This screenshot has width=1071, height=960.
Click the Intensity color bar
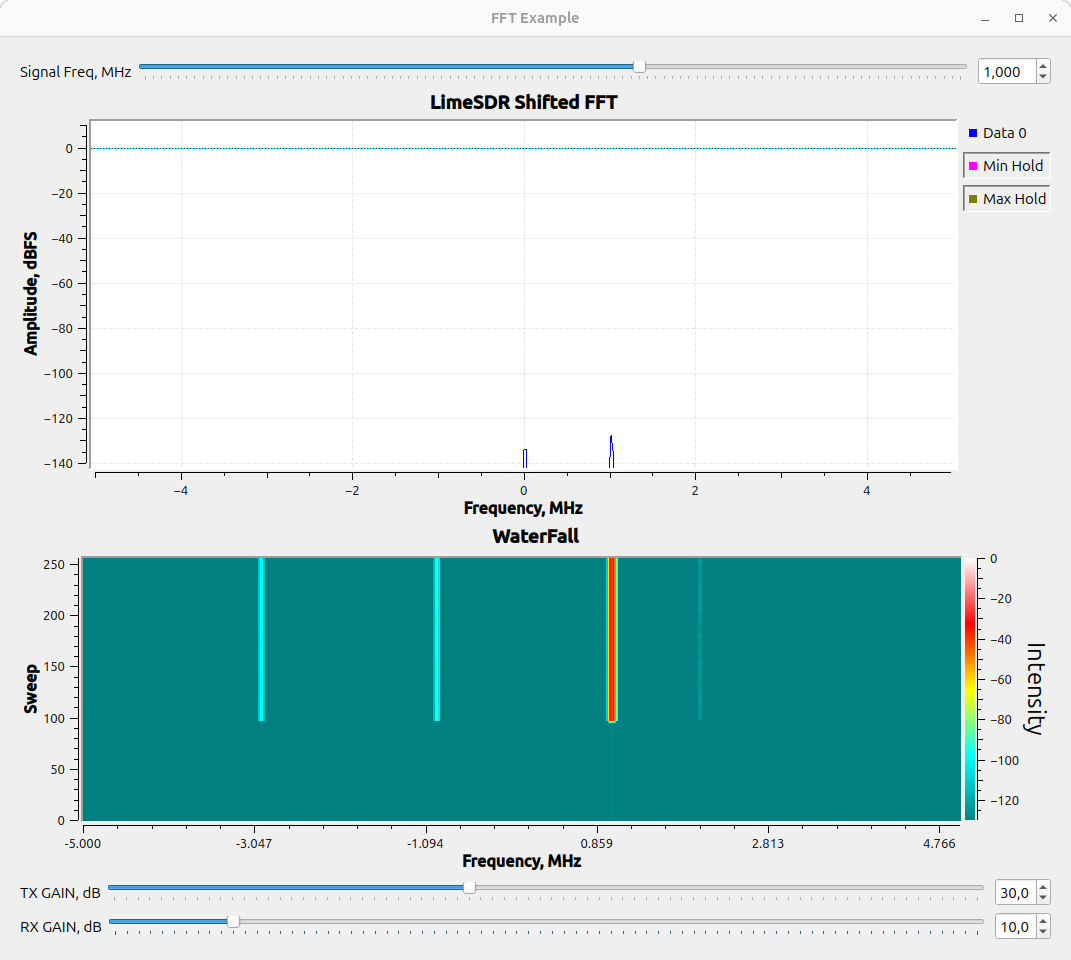pos(970,690)
